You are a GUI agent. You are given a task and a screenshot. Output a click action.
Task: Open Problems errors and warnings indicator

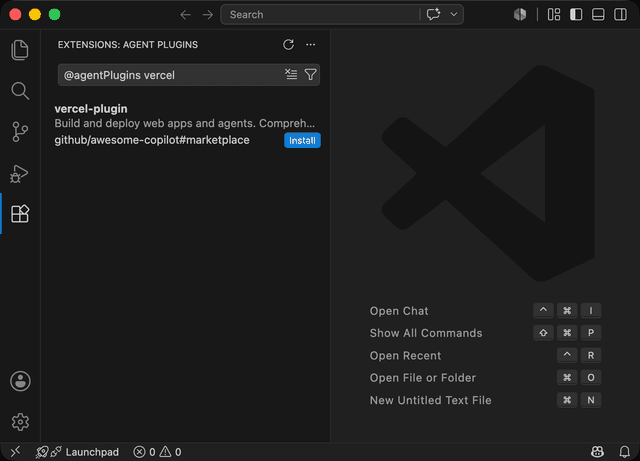tap(157, 452)
